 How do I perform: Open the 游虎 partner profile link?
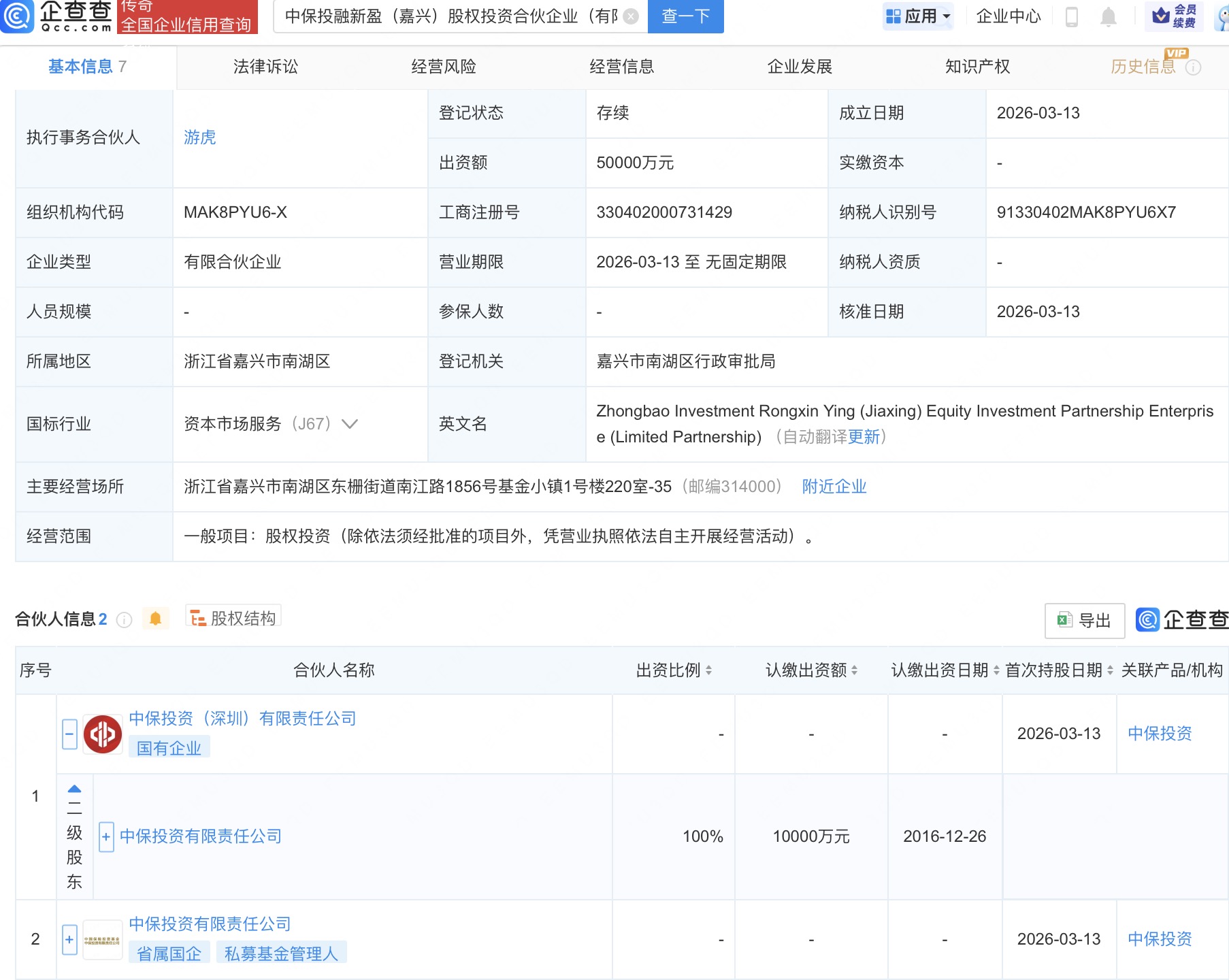199,137
